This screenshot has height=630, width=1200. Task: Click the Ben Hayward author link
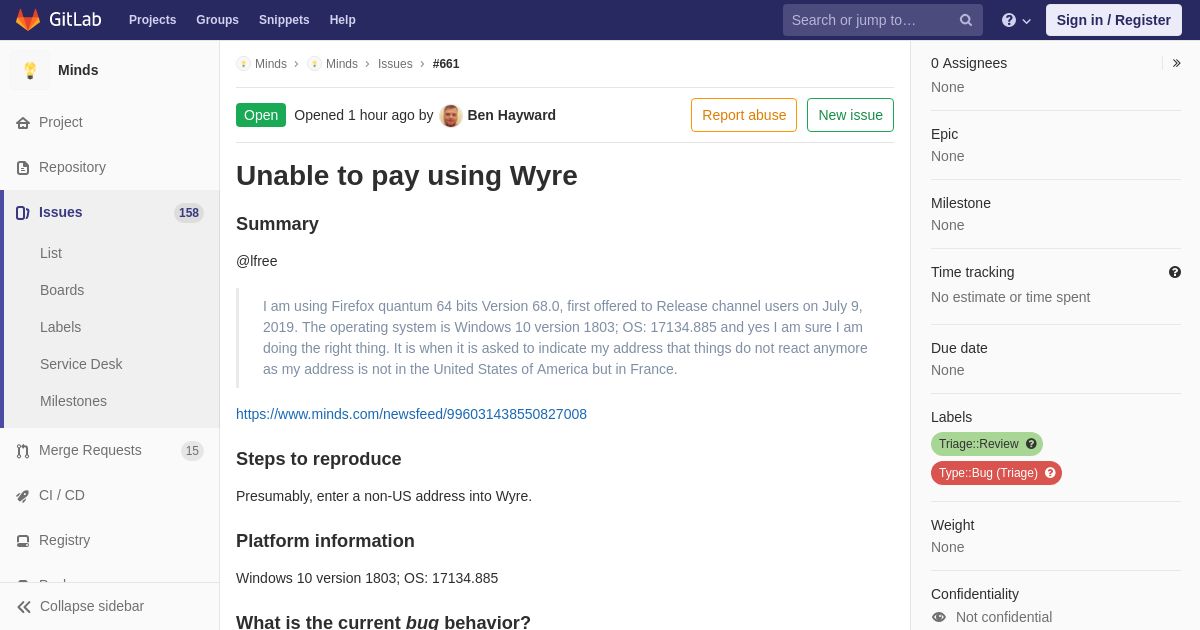click(511, 115)
